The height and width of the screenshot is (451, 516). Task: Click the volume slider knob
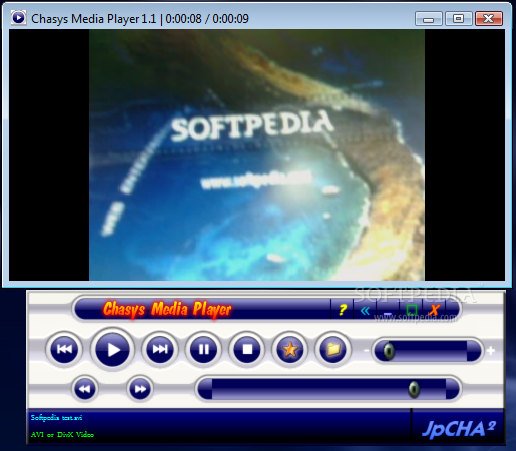click(x=389, y=351)
